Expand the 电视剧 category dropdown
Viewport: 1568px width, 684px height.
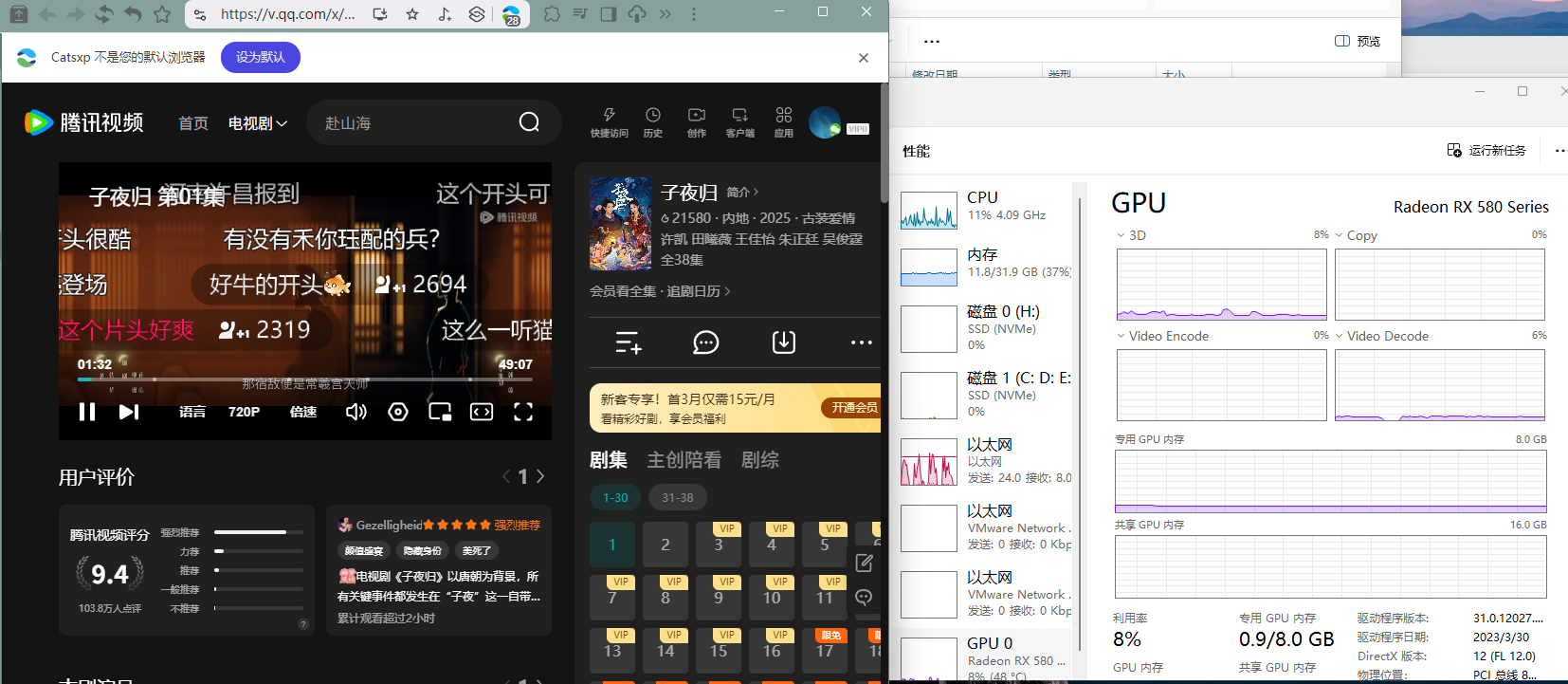click(258, 123)
